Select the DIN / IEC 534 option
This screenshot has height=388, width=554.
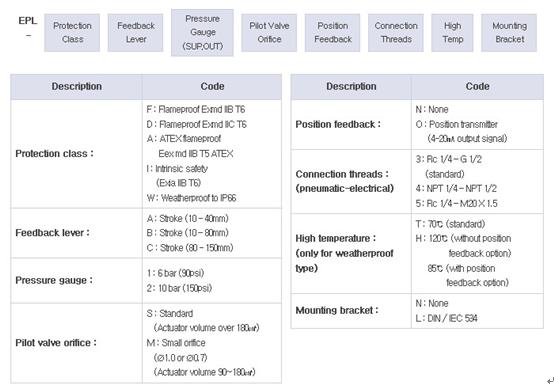pyautogui.click(x=446, y=318)
